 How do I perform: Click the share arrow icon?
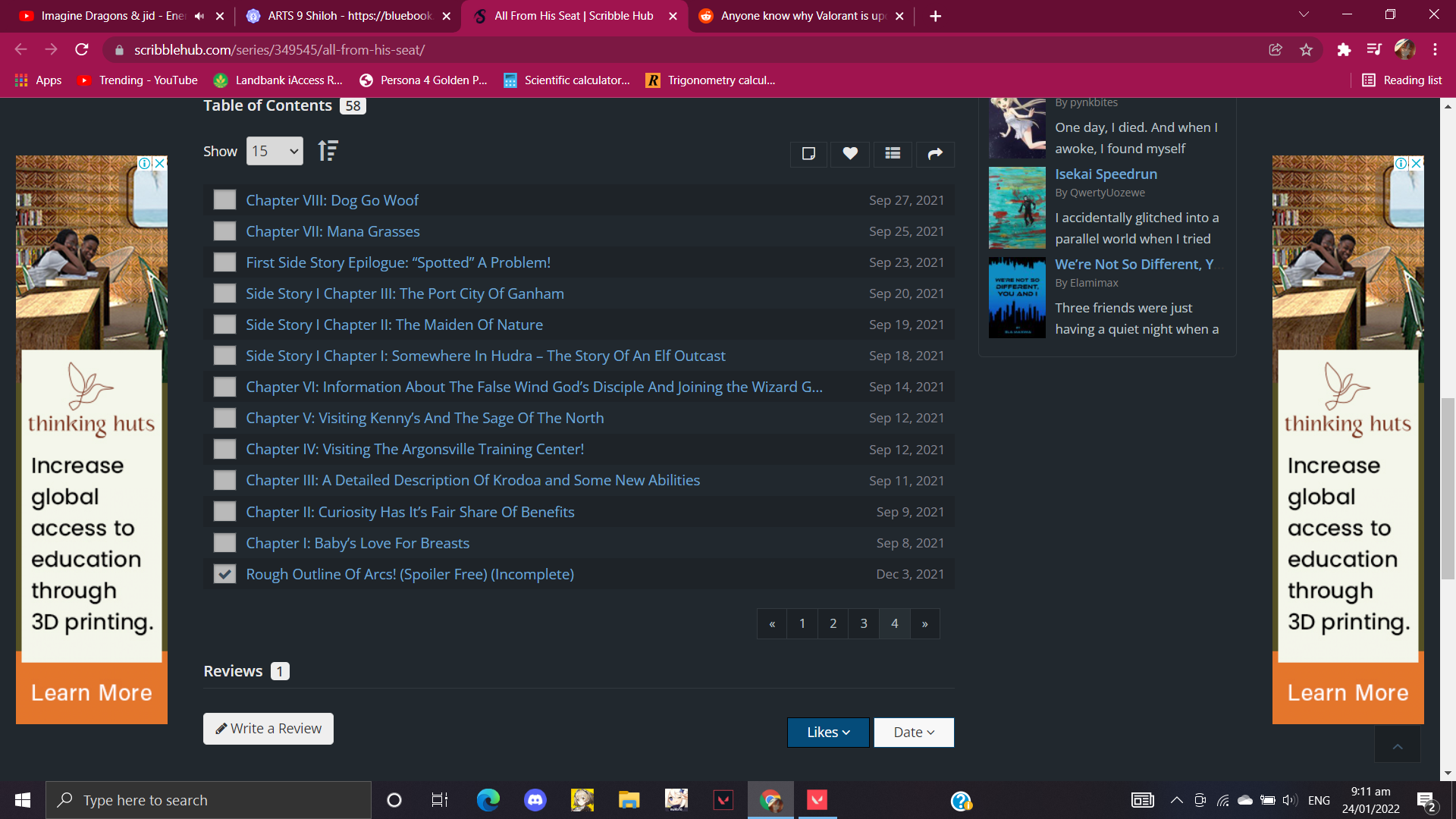935,154
